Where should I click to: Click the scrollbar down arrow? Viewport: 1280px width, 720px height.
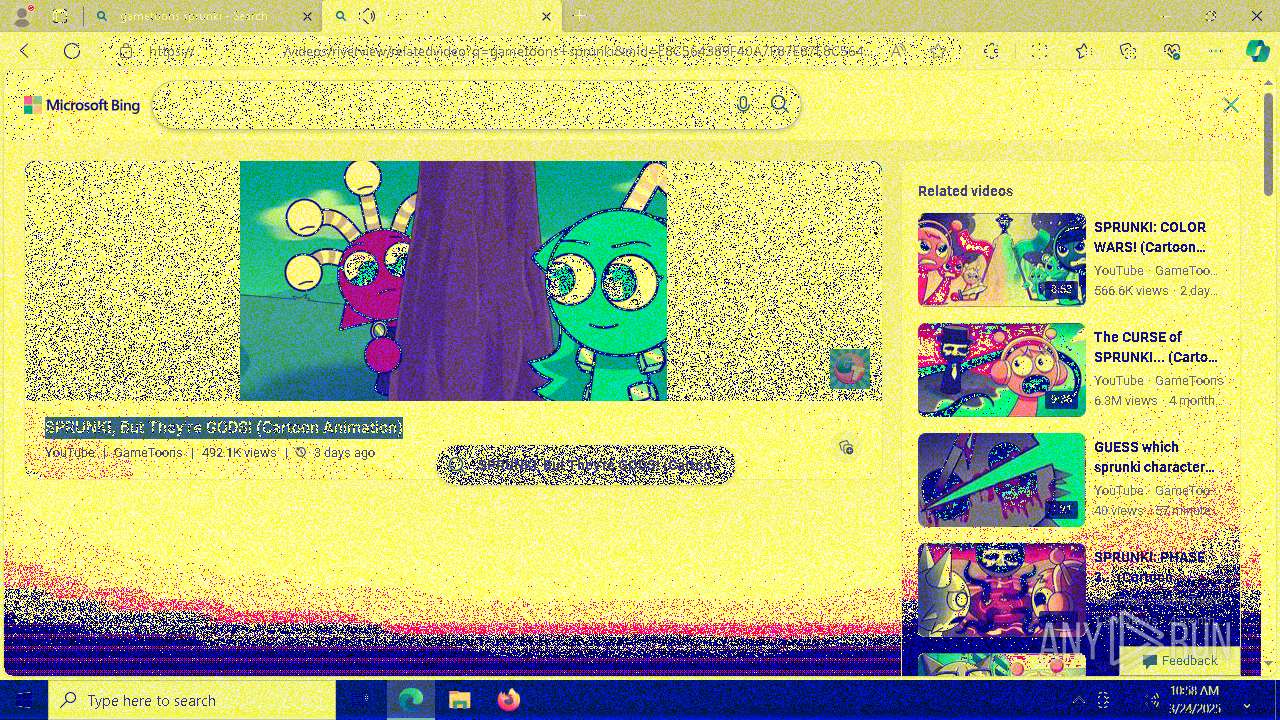pos(1268,664)
